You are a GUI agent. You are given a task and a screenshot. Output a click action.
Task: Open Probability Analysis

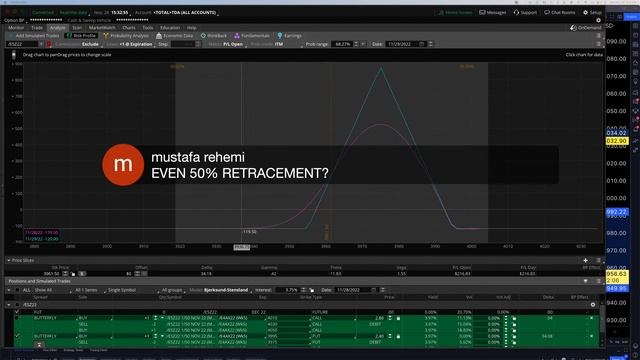[126, 36]
